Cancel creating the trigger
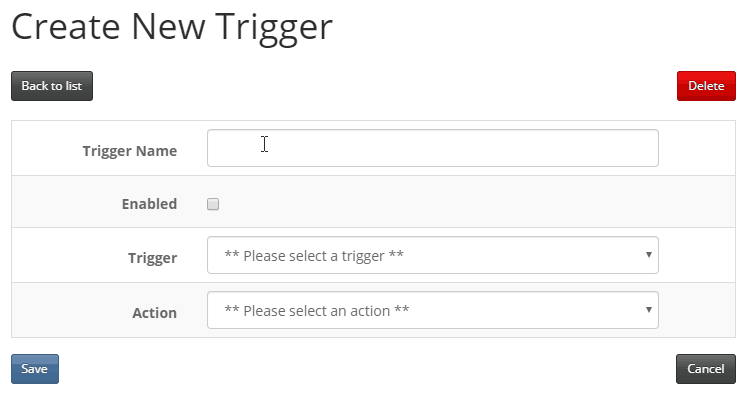This screenshot has width=753, height=401. pos(705,369)
